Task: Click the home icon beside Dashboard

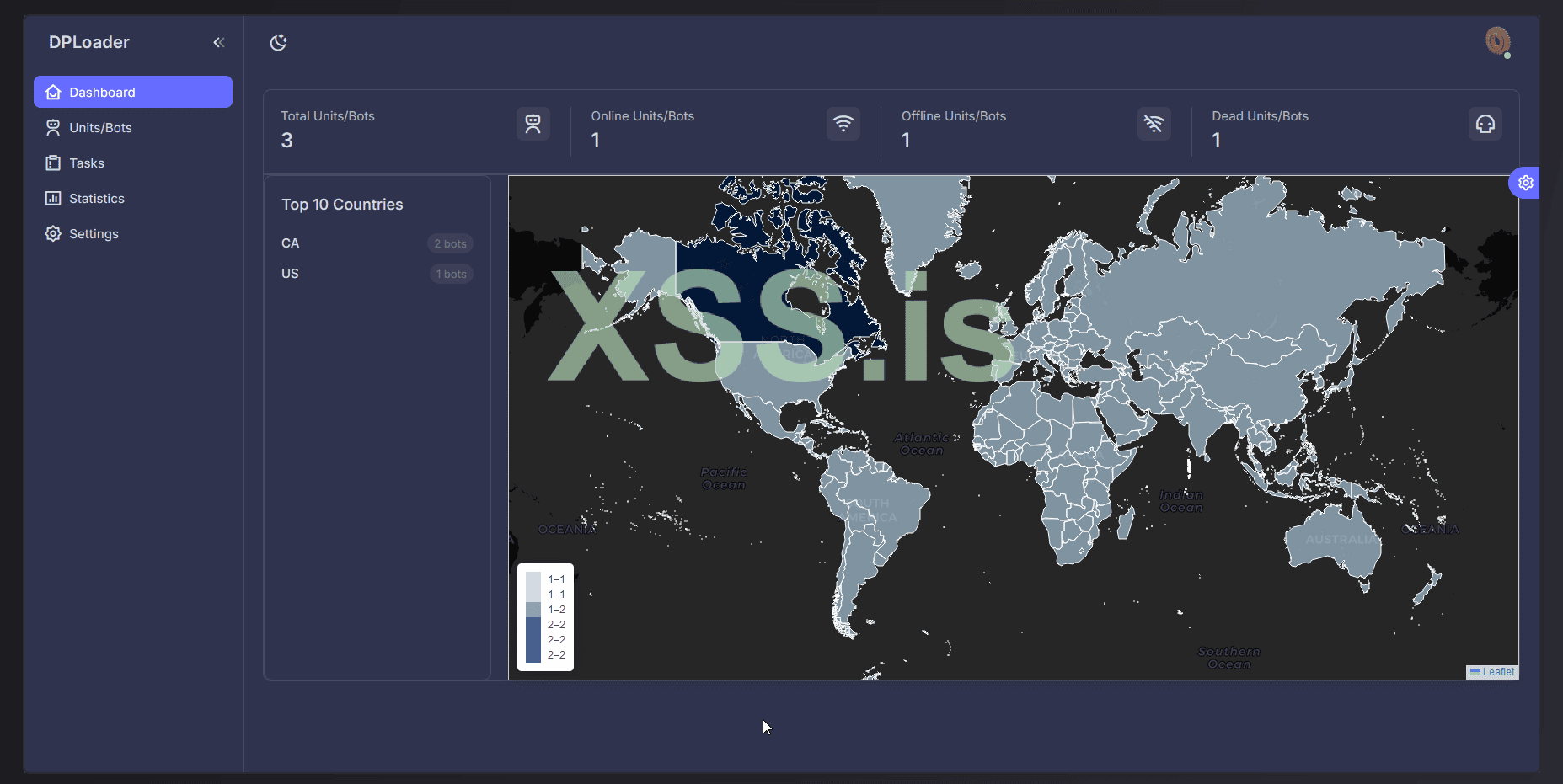Action: point(53,93)
